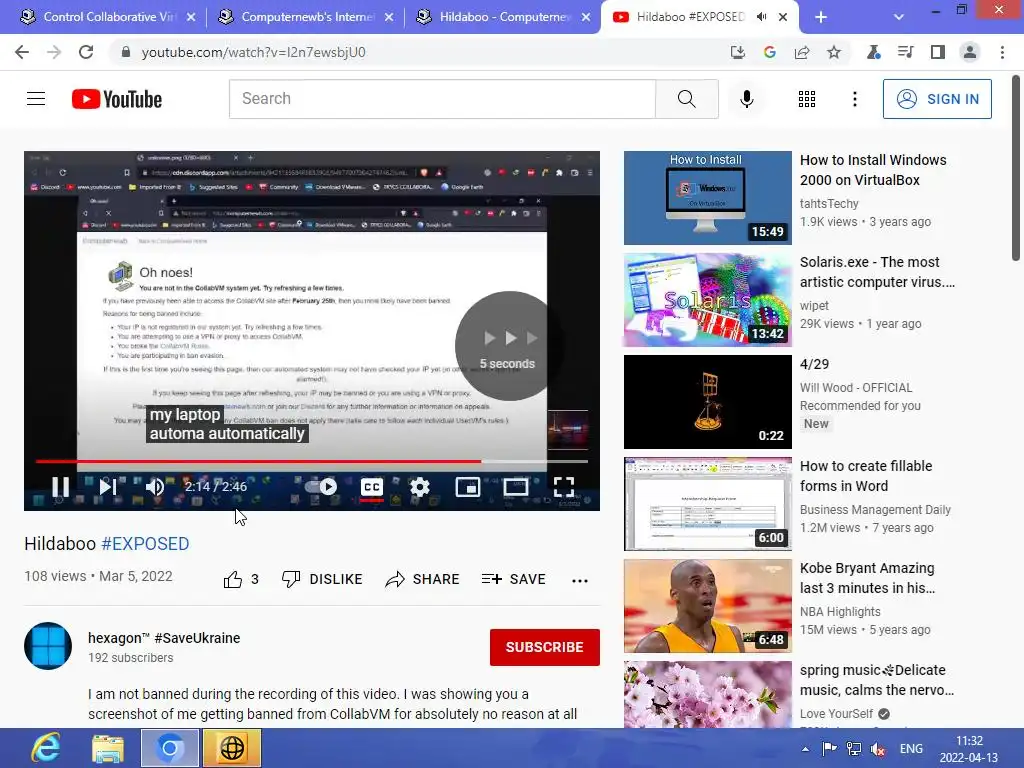Open Solaris.exe video thumbnail
The height and width of the screenshot is (768, 1024).
pyautogui.click(x=707, y=300)
